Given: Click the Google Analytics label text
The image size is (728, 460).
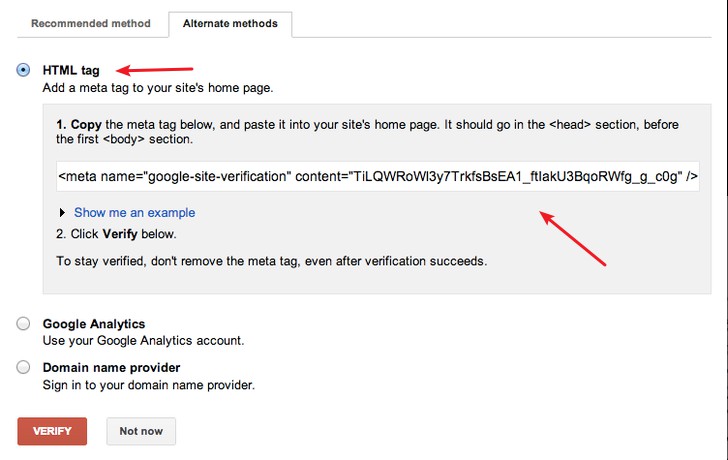Looking at the screenshot, I should coord(94,324).
